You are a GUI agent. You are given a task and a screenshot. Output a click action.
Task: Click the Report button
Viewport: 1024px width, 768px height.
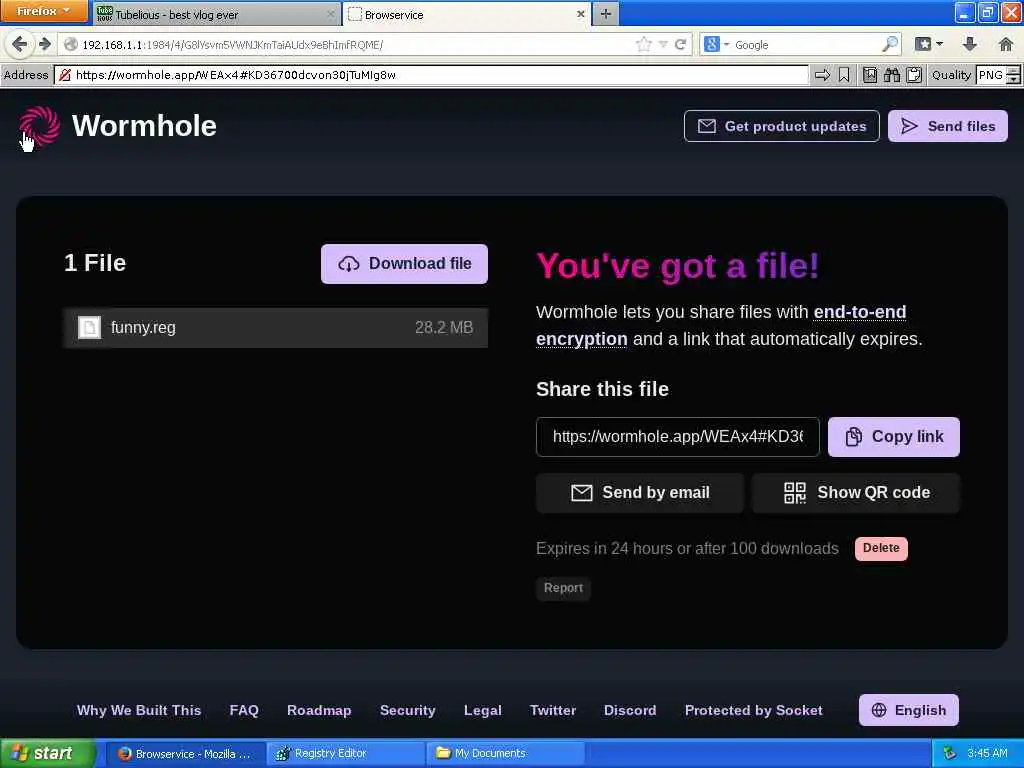pyautogui.click(x=563, y=588)
